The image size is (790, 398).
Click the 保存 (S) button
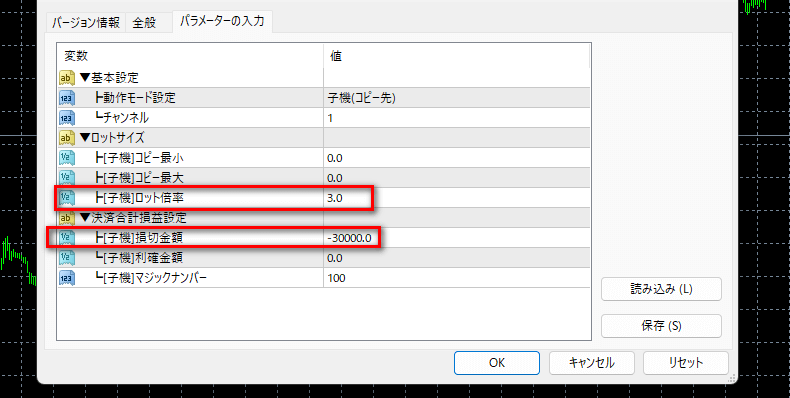662,326
